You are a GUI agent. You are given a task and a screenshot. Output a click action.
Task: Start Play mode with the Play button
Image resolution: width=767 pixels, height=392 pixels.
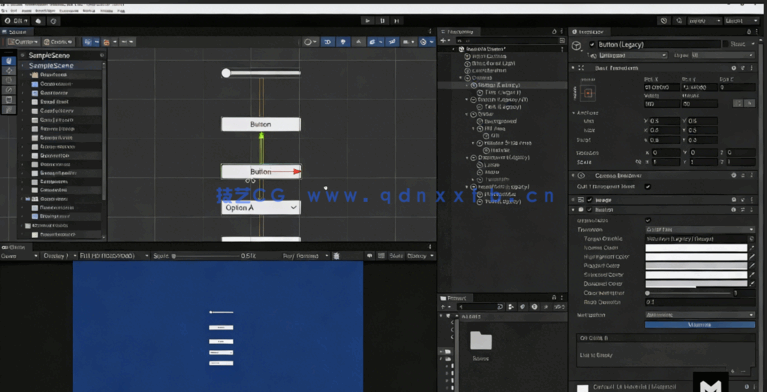368,21
